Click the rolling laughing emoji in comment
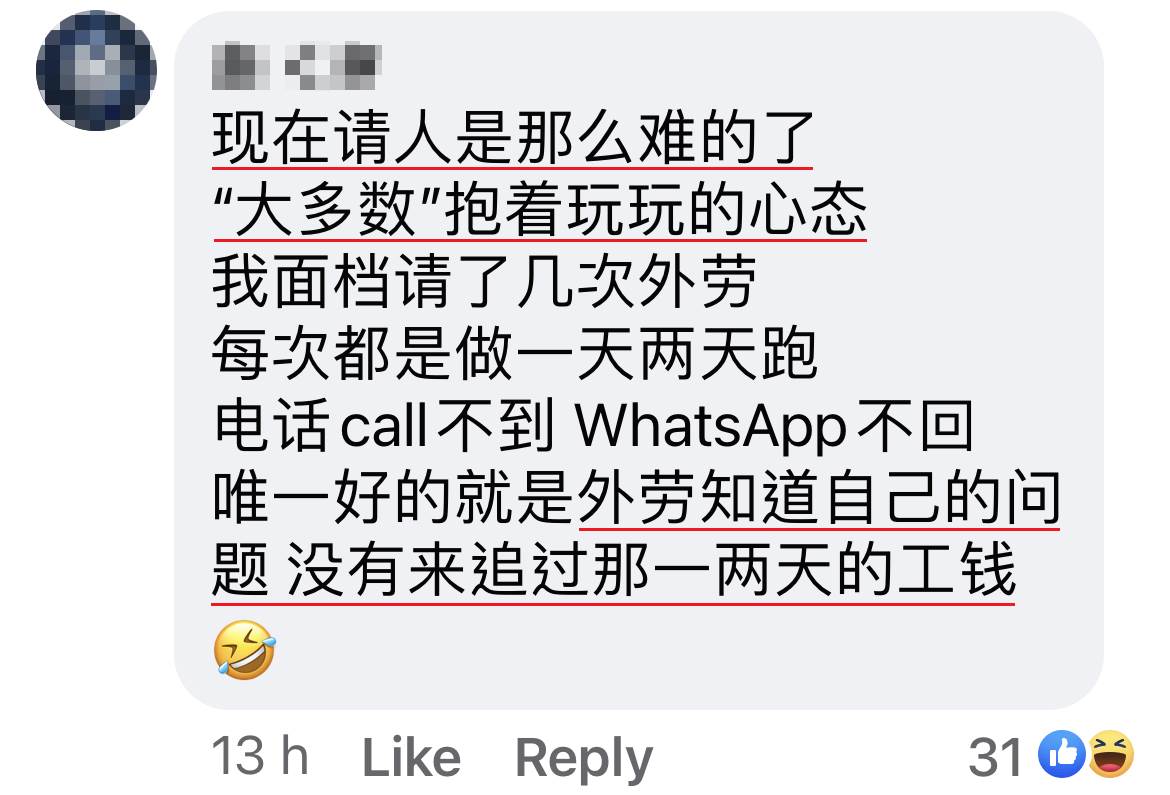 (245, 649)
